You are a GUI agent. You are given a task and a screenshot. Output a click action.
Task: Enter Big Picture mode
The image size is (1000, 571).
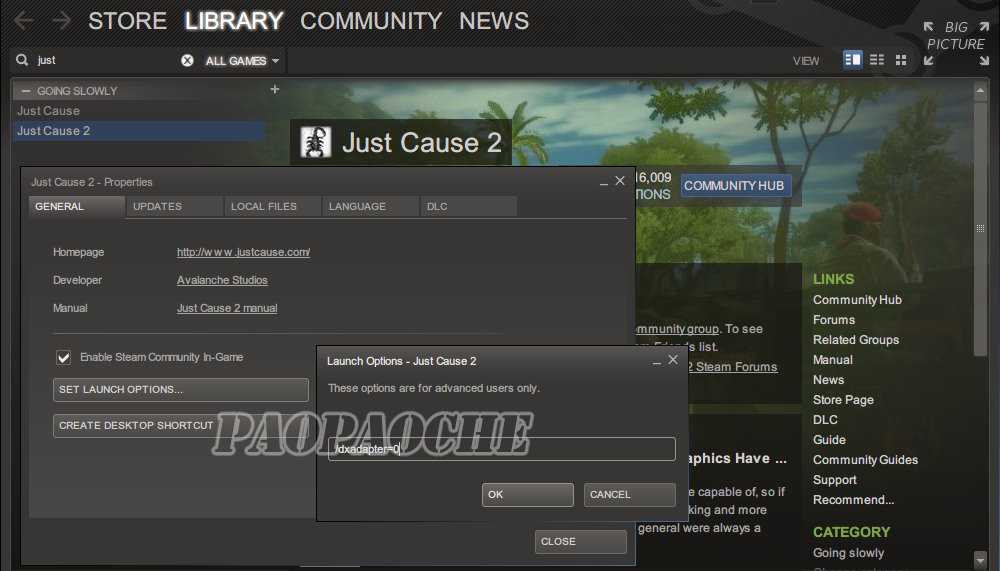pyautogui.click(x=955, y=43)
